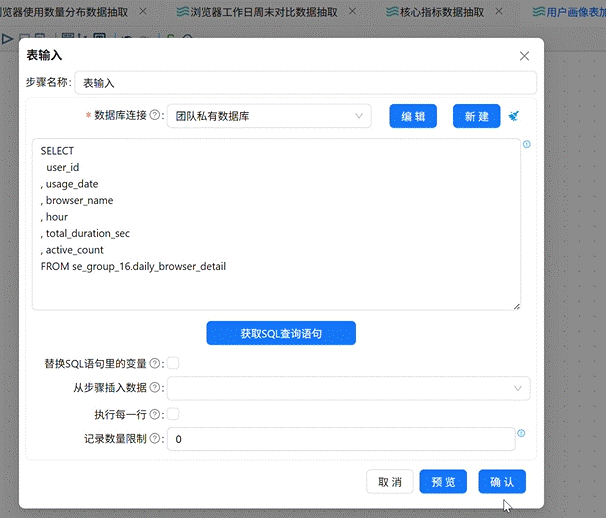
Task: Click the 'user_id' line in SQL
Action: 63,167
